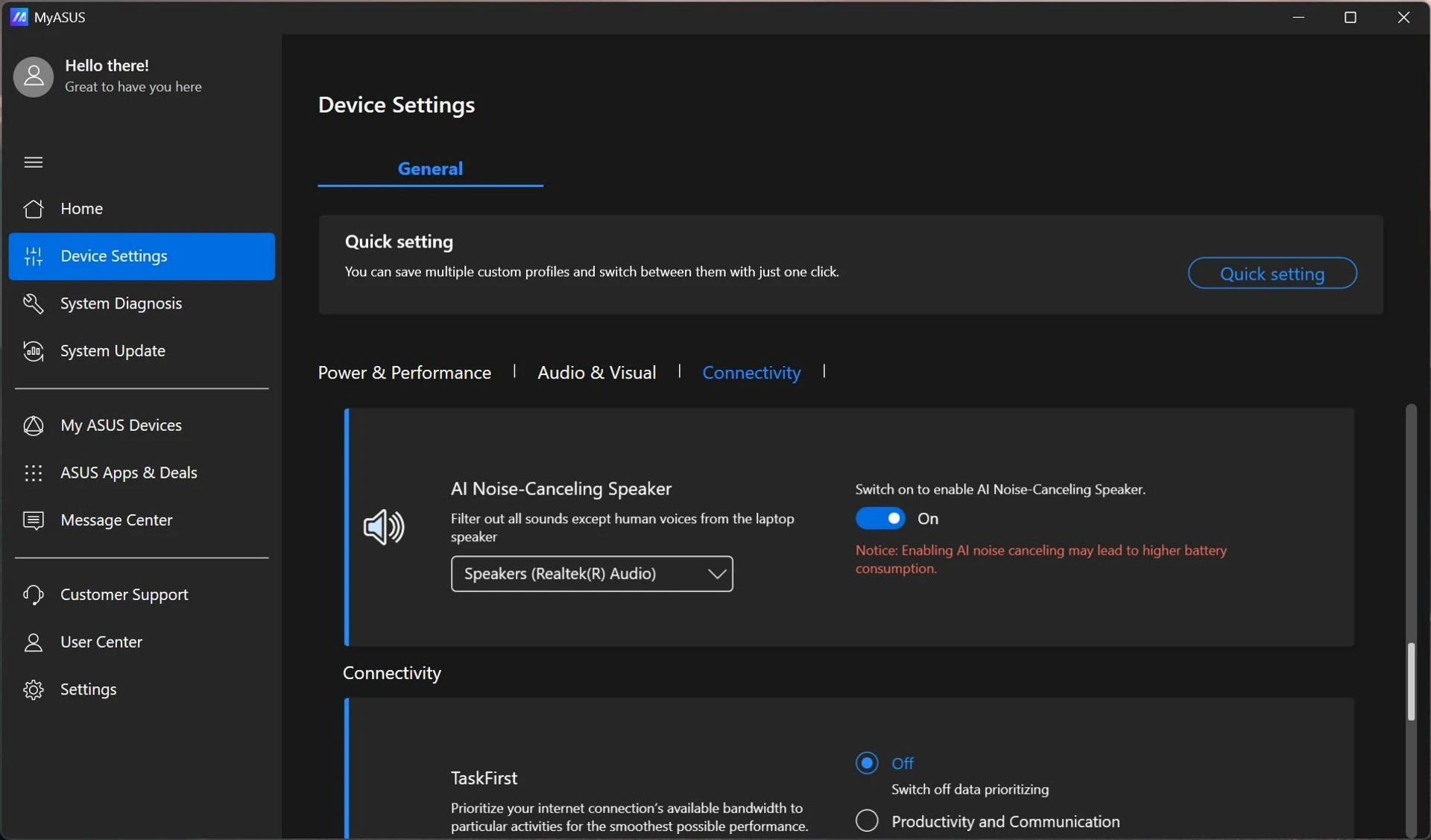
Task: Close the MyASUS window
Action: [x=1403, y=16]
